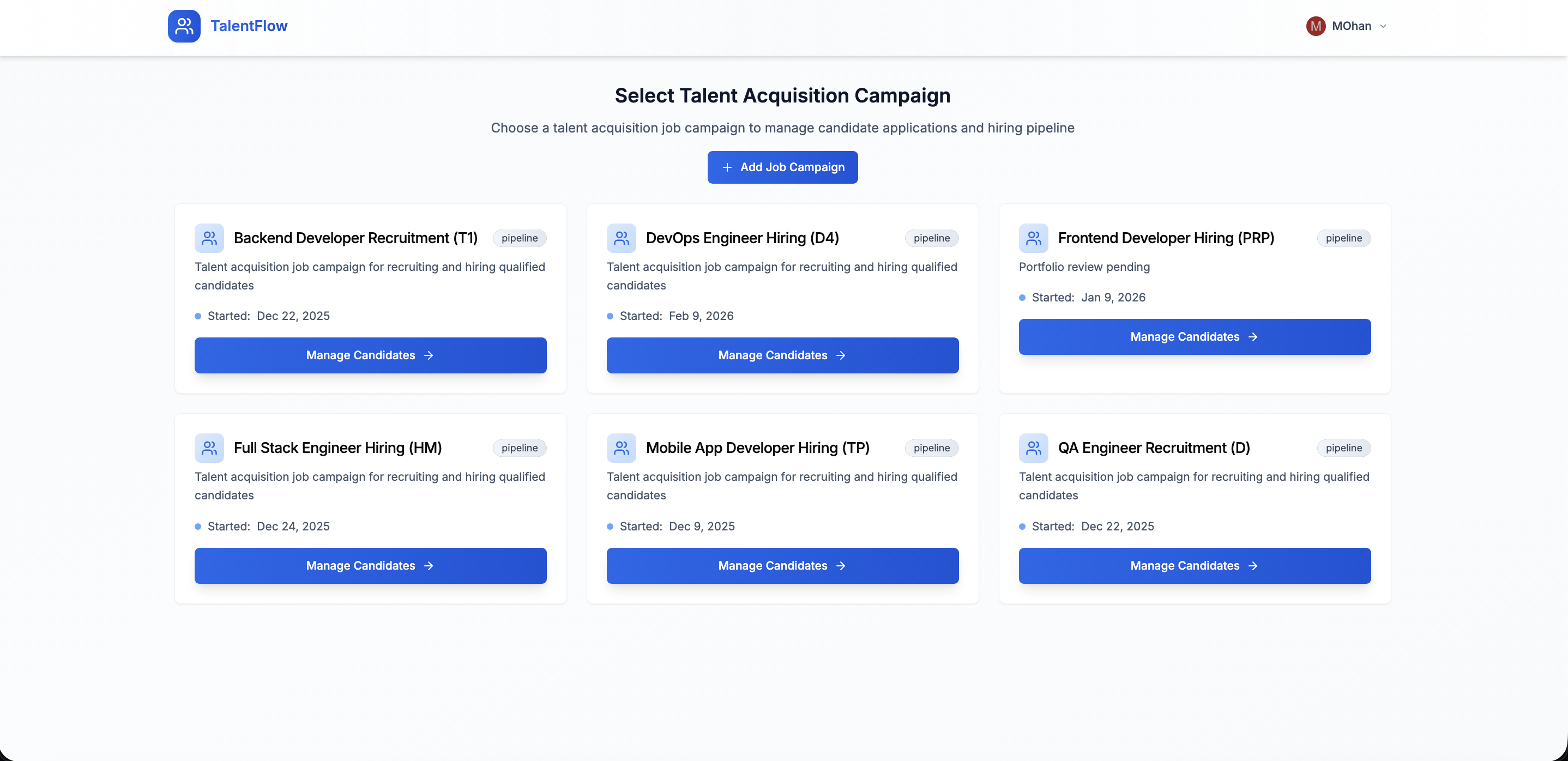Click the pipeline badge on DevOps Engineer Hiring
The width and height of the screenshot is (1568, 761).
pos(931,238)
